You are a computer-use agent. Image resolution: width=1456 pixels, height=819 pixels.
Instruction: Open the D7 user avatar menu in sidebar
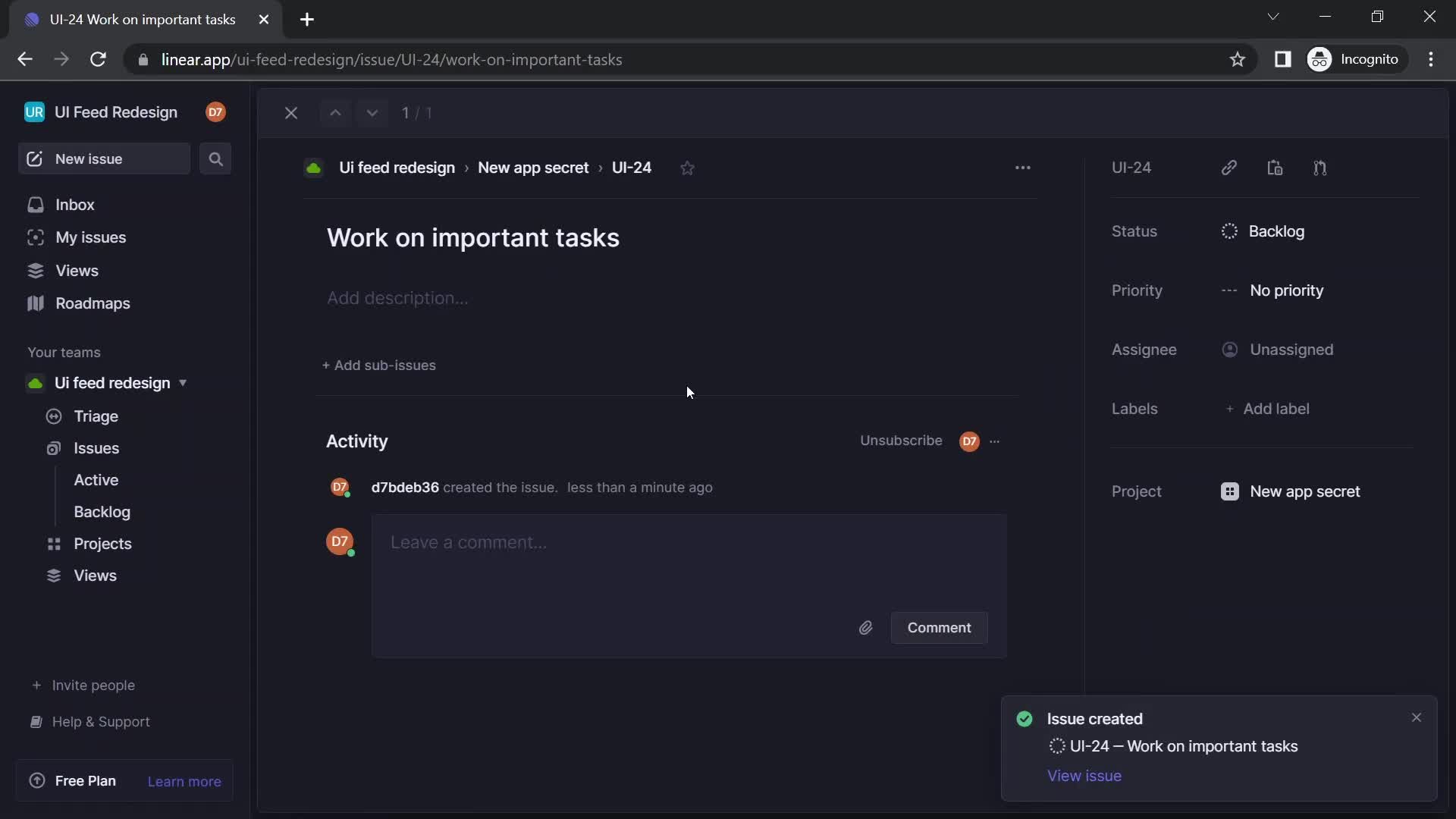click(215, 112)
